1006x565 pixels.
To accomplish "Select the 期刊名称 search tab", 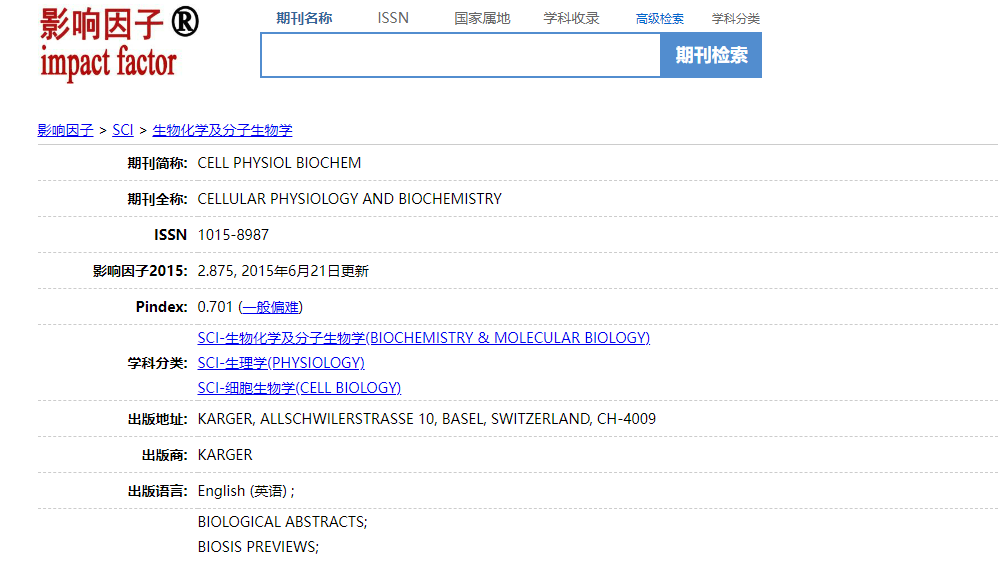I will pos(304,18).
